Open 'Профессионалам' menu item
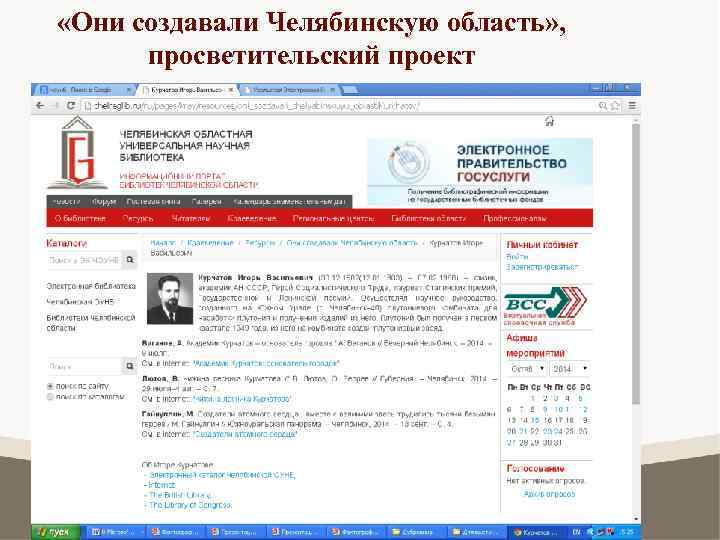Image resolution: width=720 pixels, height=540 pixels. point(514,219)
